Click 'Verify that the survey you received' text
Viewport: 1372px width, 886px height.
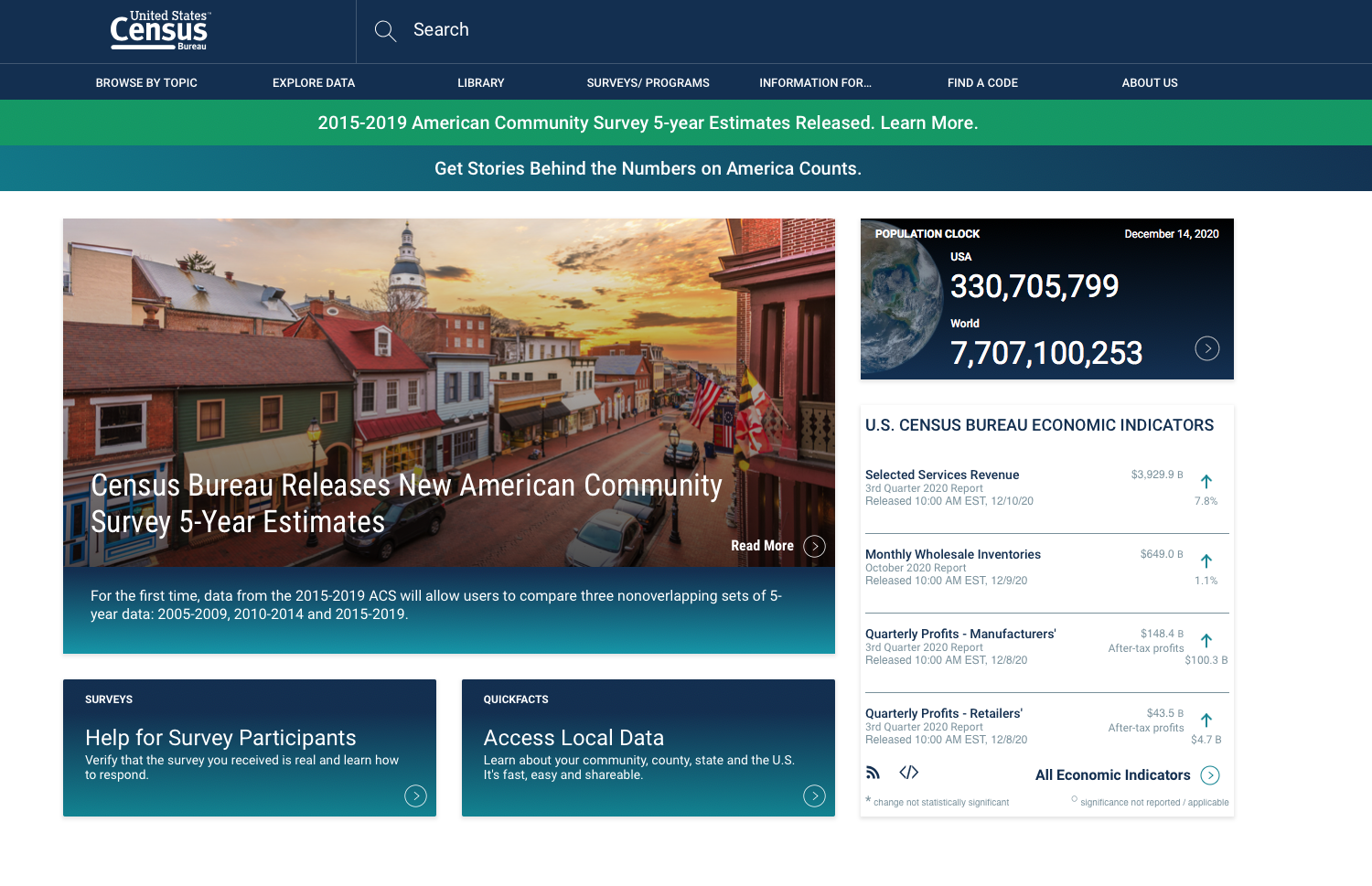(x=241, y=767)
